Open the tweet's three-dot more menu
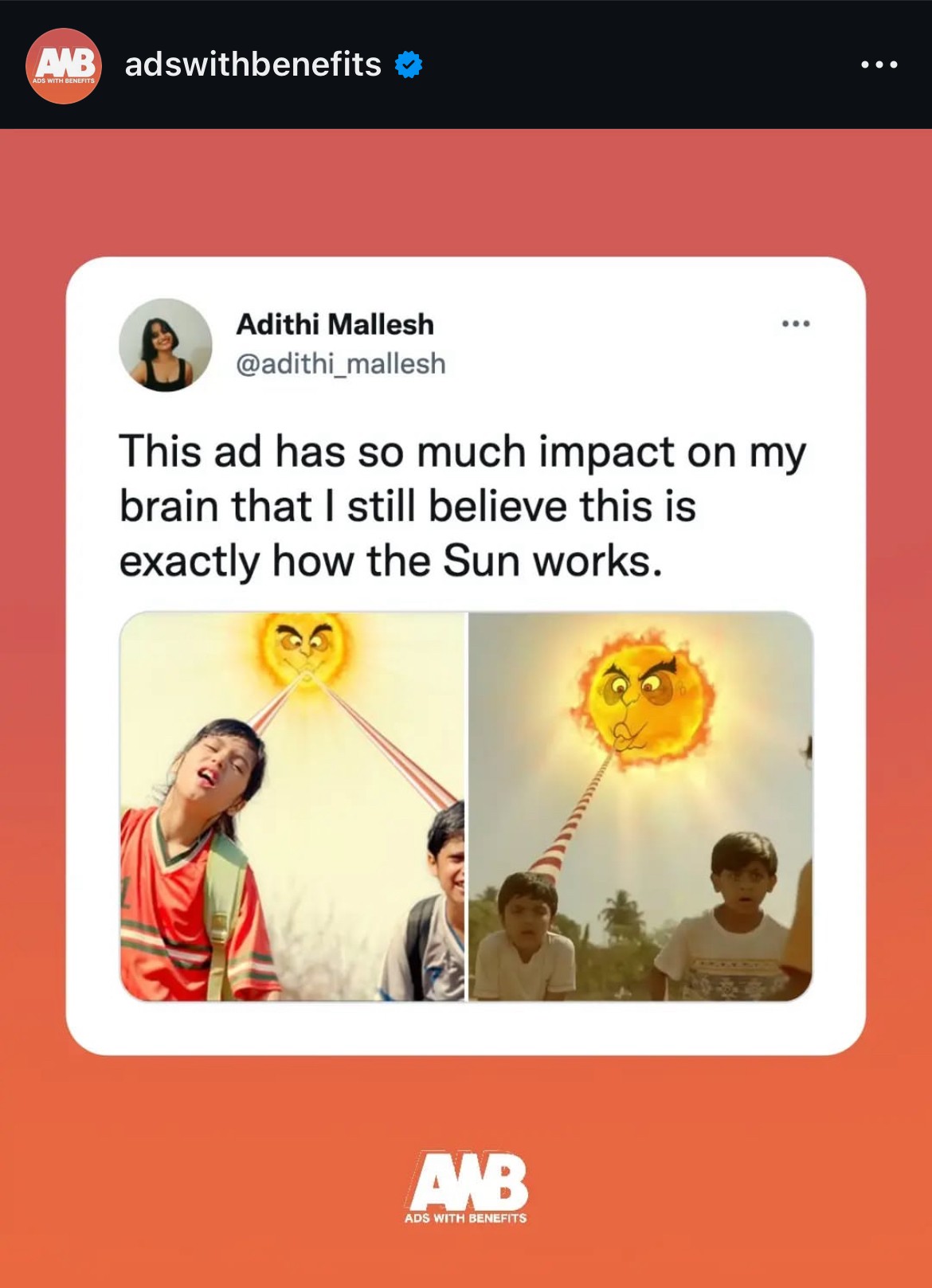This screenshot has height=1288, width=932. click(x=796, y=323)
